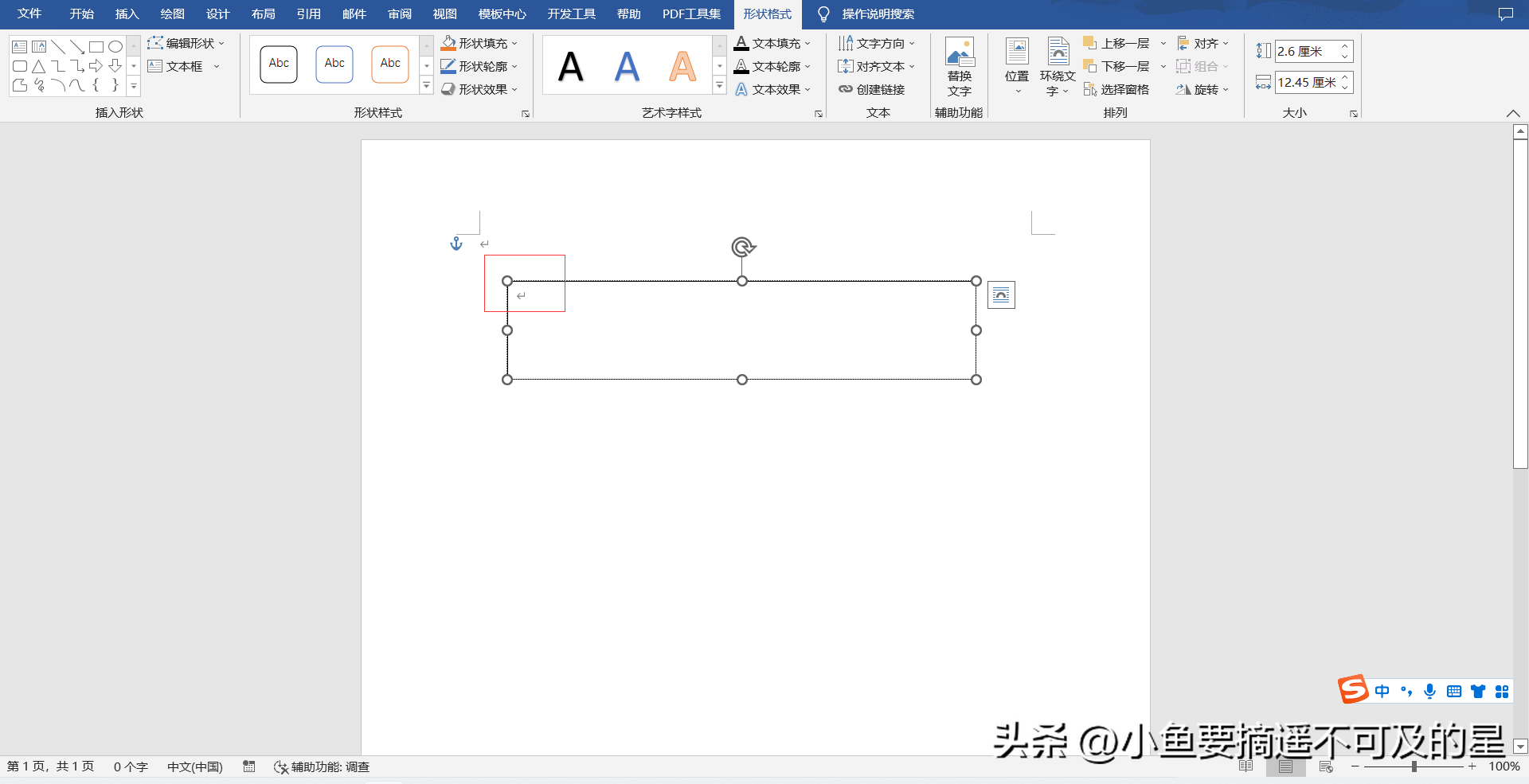
Task: Open the 艺术字样式 dialog launcher
Action: 819,114
